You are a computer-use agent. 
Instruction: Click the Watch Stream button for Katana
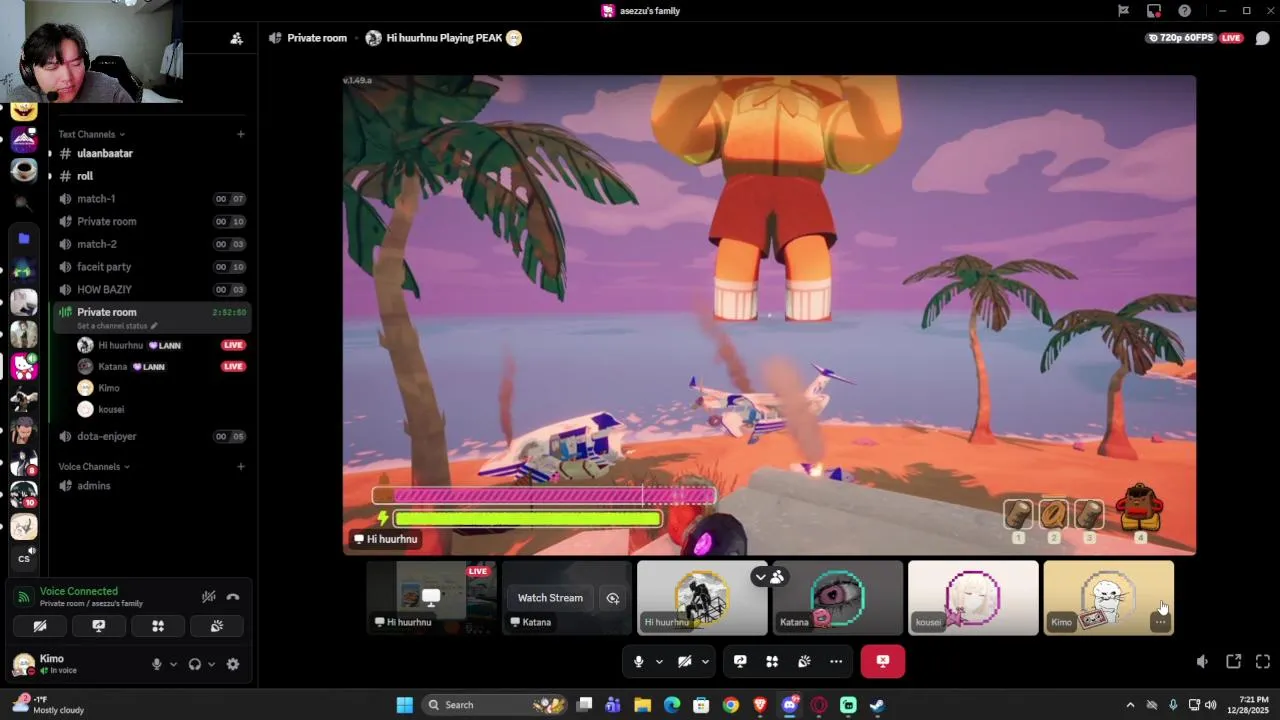tap(550, 598)
